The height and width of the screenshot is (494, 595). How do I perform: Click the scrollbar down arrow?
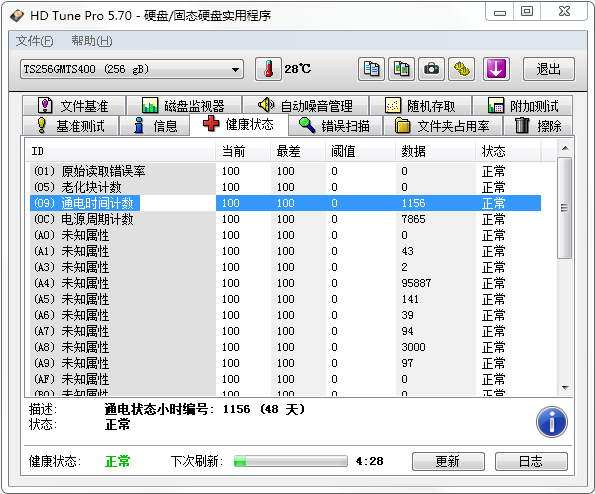(565, 388)
